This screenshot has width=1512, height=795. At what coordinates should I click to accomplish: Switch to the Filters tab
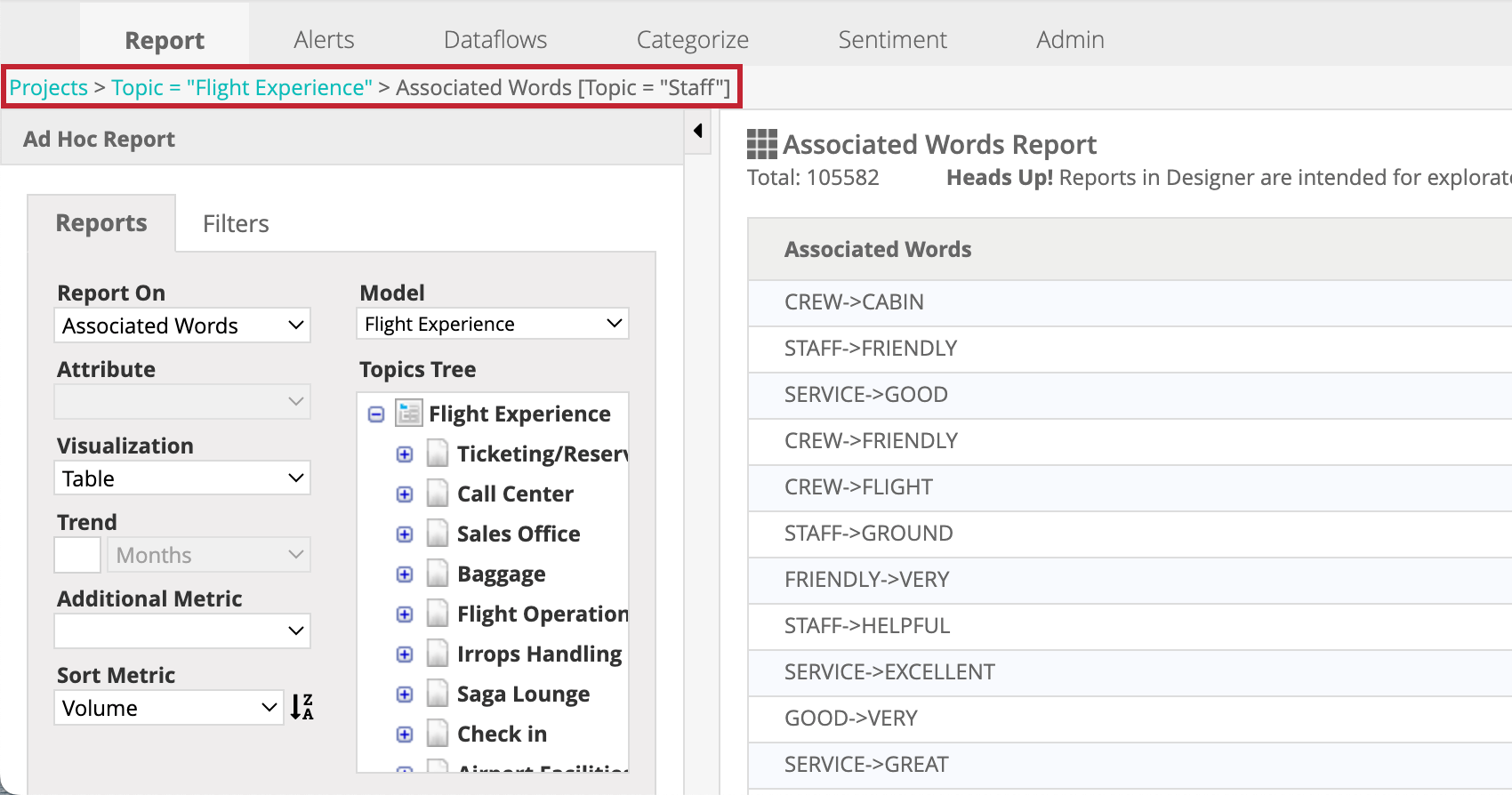click(x=236, y=223)
